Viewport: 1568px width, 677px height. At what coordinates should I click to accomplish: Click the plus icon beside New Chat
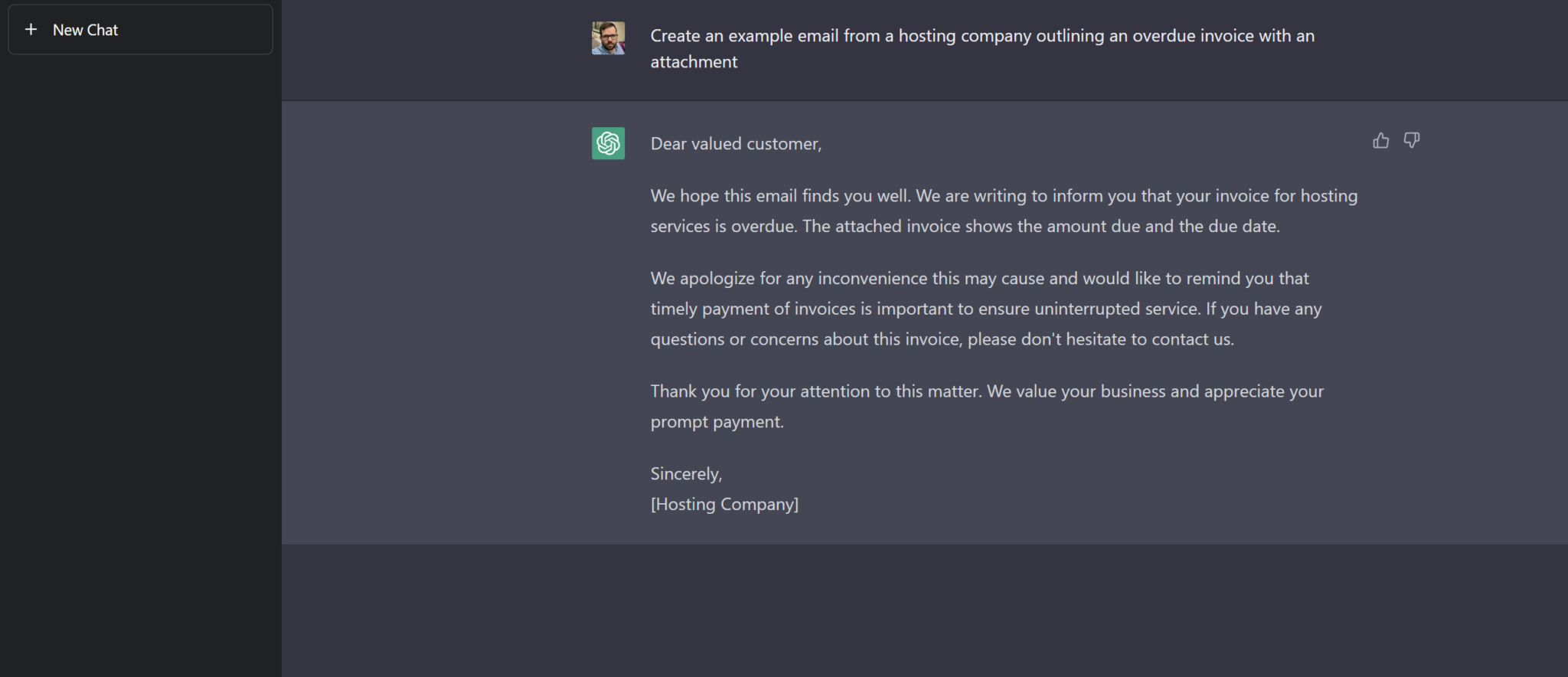click(31, 30)
